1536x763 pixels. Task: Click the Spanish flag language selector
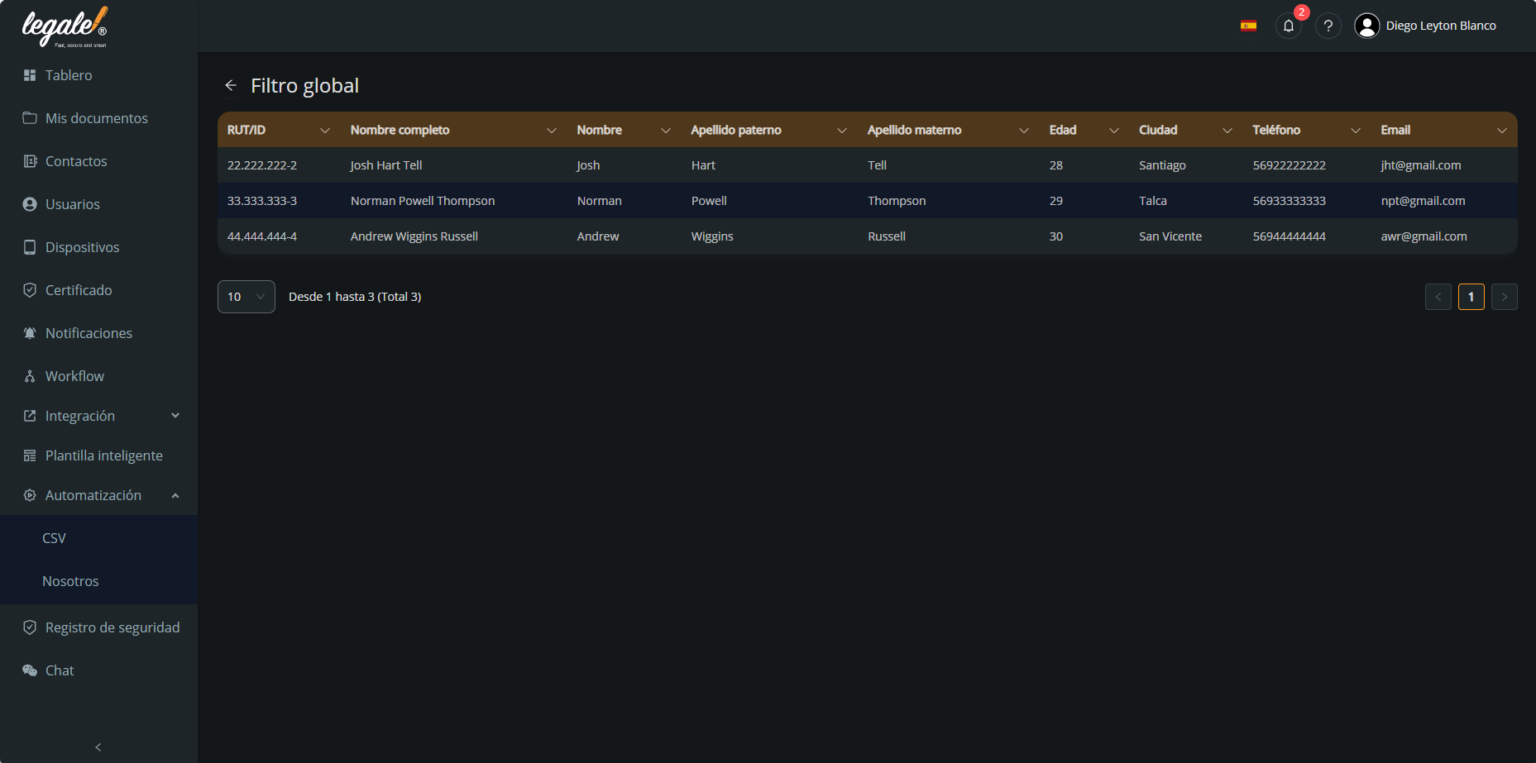coord(1248,24)
